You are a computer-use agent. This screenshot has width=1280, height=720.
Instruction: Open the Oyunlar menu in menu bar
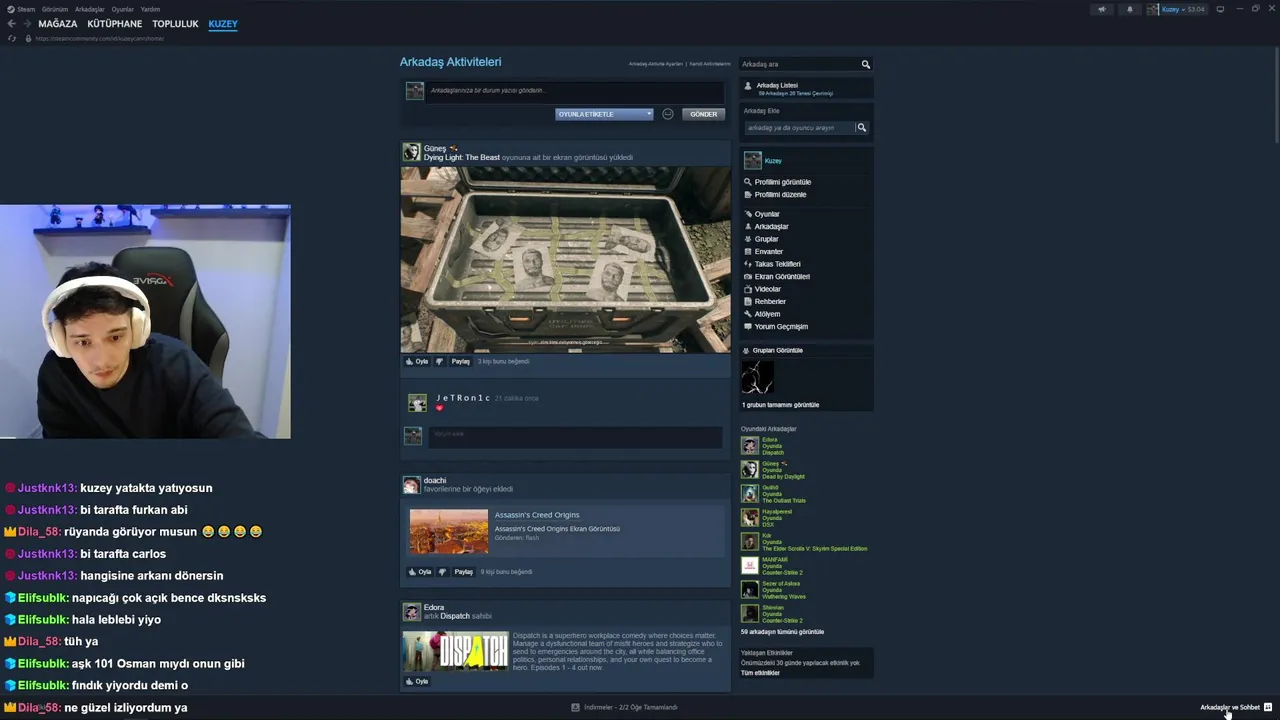[x=123, y=9]
